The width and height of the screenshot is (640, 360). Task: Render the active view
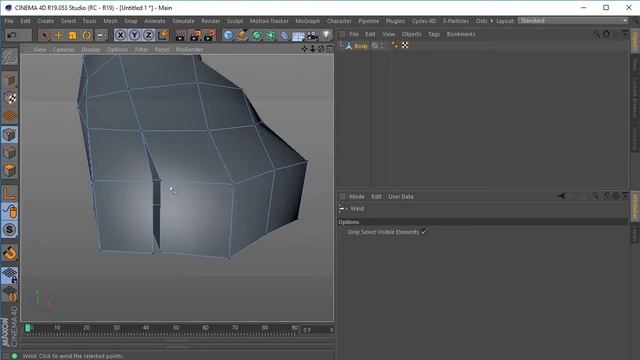[180, 36]
